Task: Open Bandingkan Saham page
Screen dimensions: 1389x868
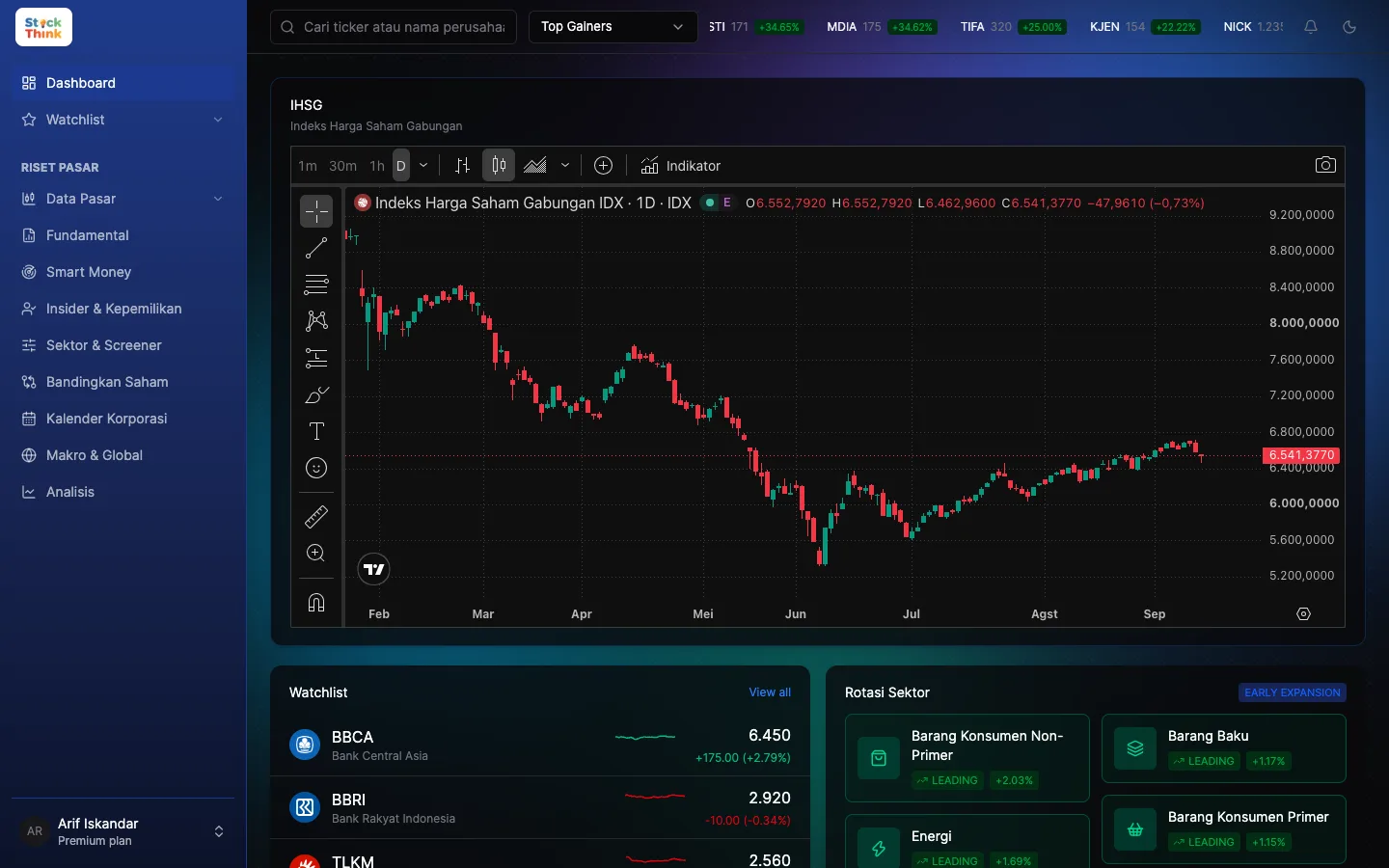Action: pyautogui.click(x=123, y=382)
